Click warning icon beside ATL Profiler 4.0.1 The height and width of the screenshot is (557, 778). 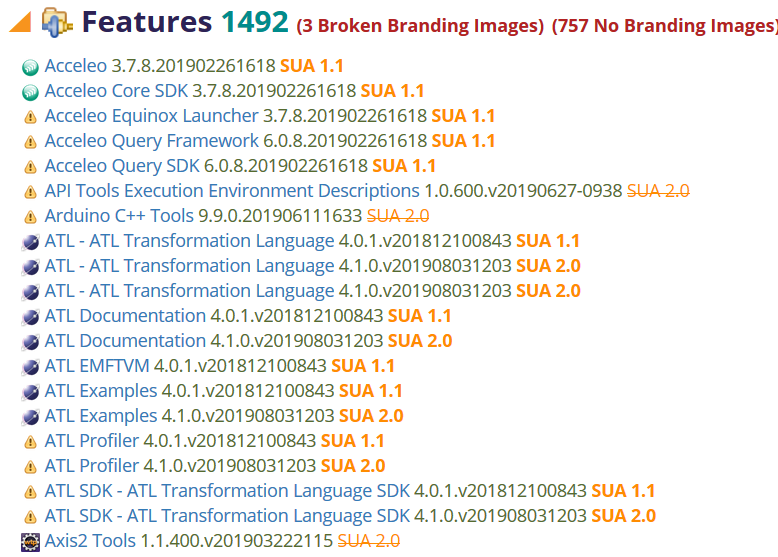[x=30, y=441]
